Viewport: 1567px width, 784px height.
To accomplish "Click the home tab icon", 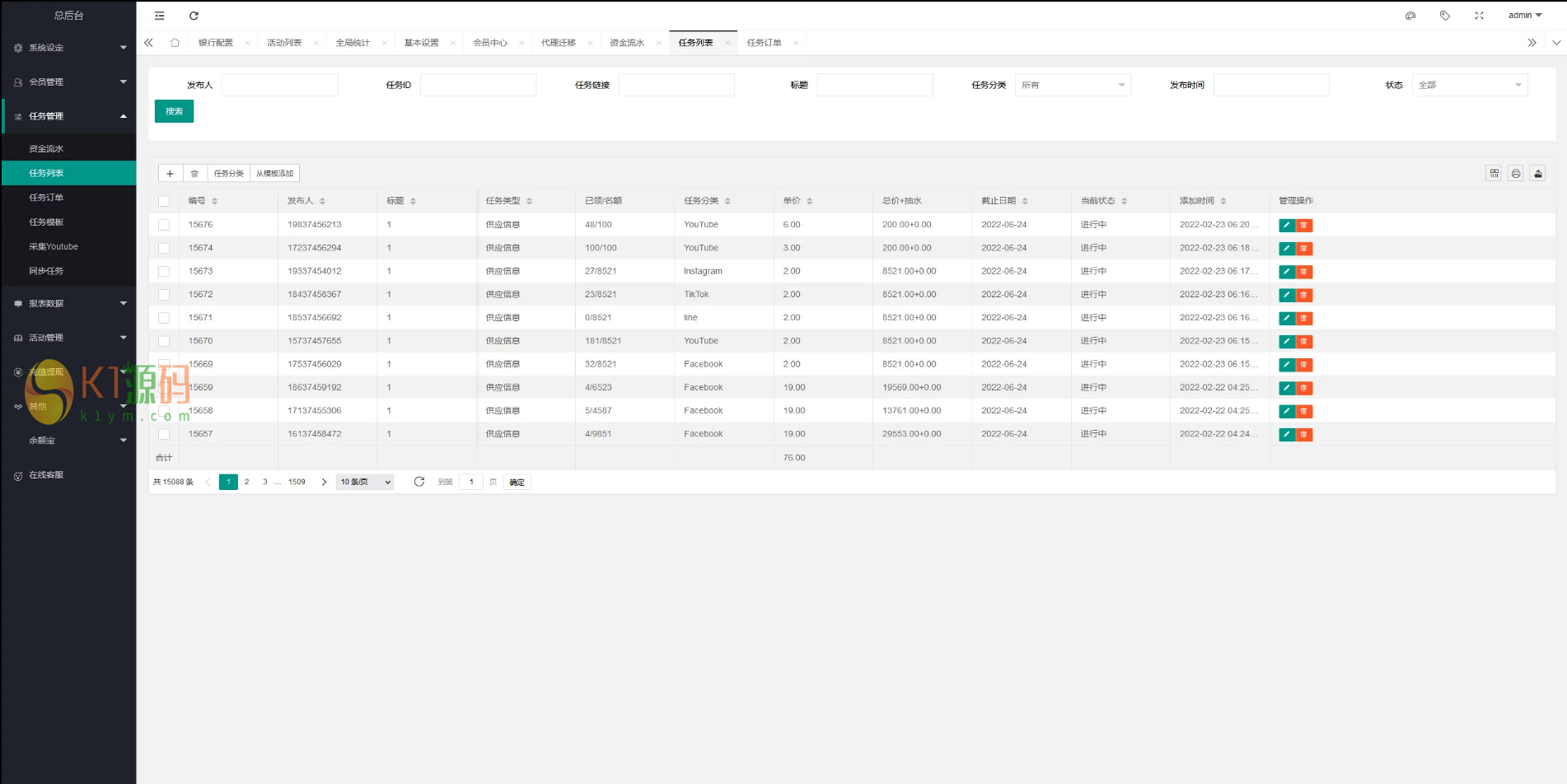I will tap(175, 43).
